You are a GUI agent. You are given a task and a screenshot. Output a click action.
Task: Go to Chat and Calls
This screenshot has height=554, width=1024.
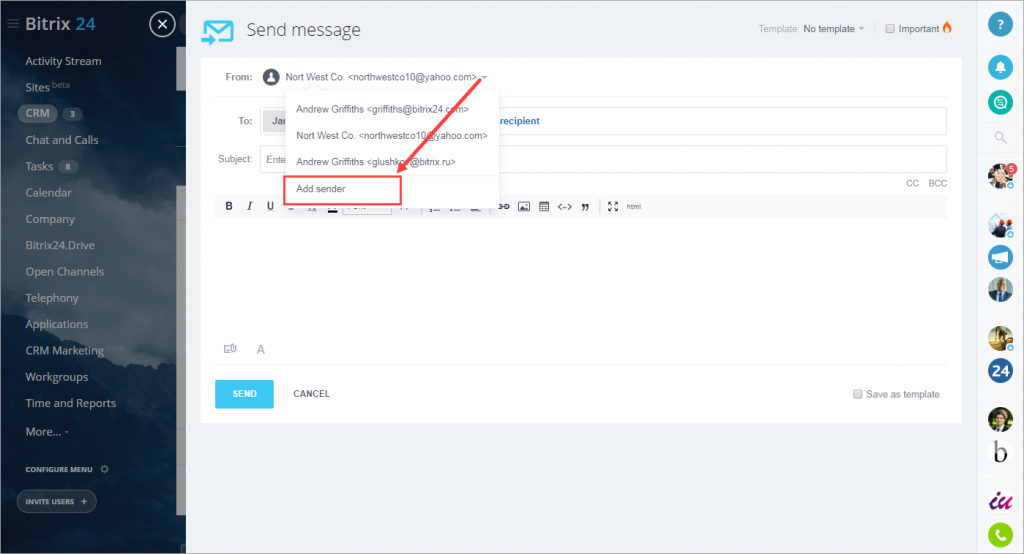coord(62,140)
